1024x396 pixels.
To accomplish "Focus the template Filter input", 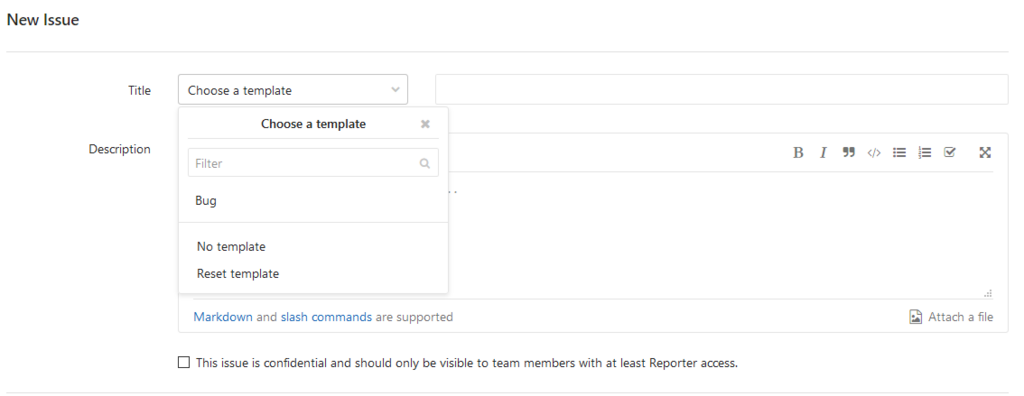I will coord(313,163).
